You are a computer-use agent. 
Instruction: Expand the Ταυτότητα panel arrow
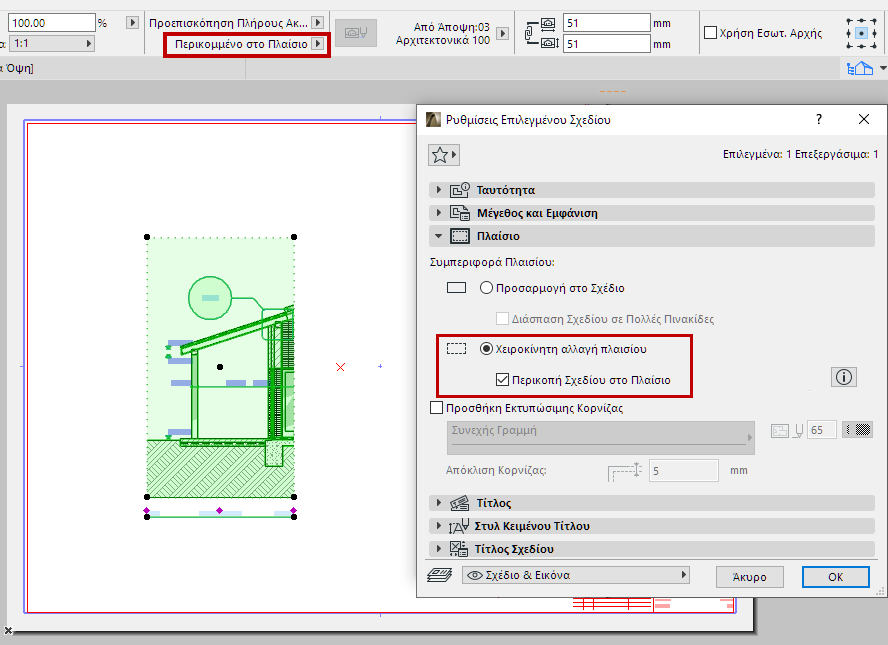coord(439,190)
